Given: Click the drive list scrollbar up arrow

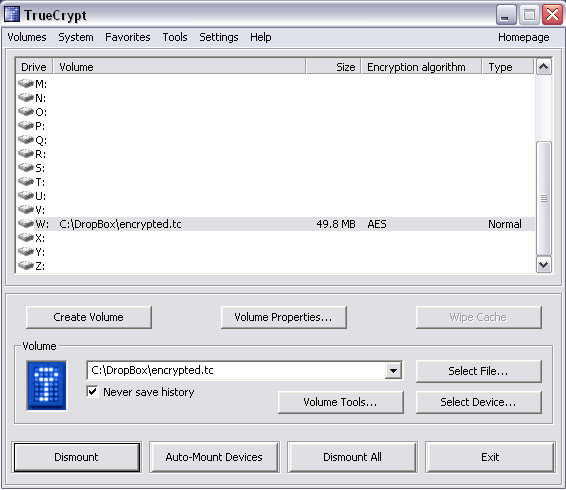Looking at the screenshot, I should (x=544, y=67).
